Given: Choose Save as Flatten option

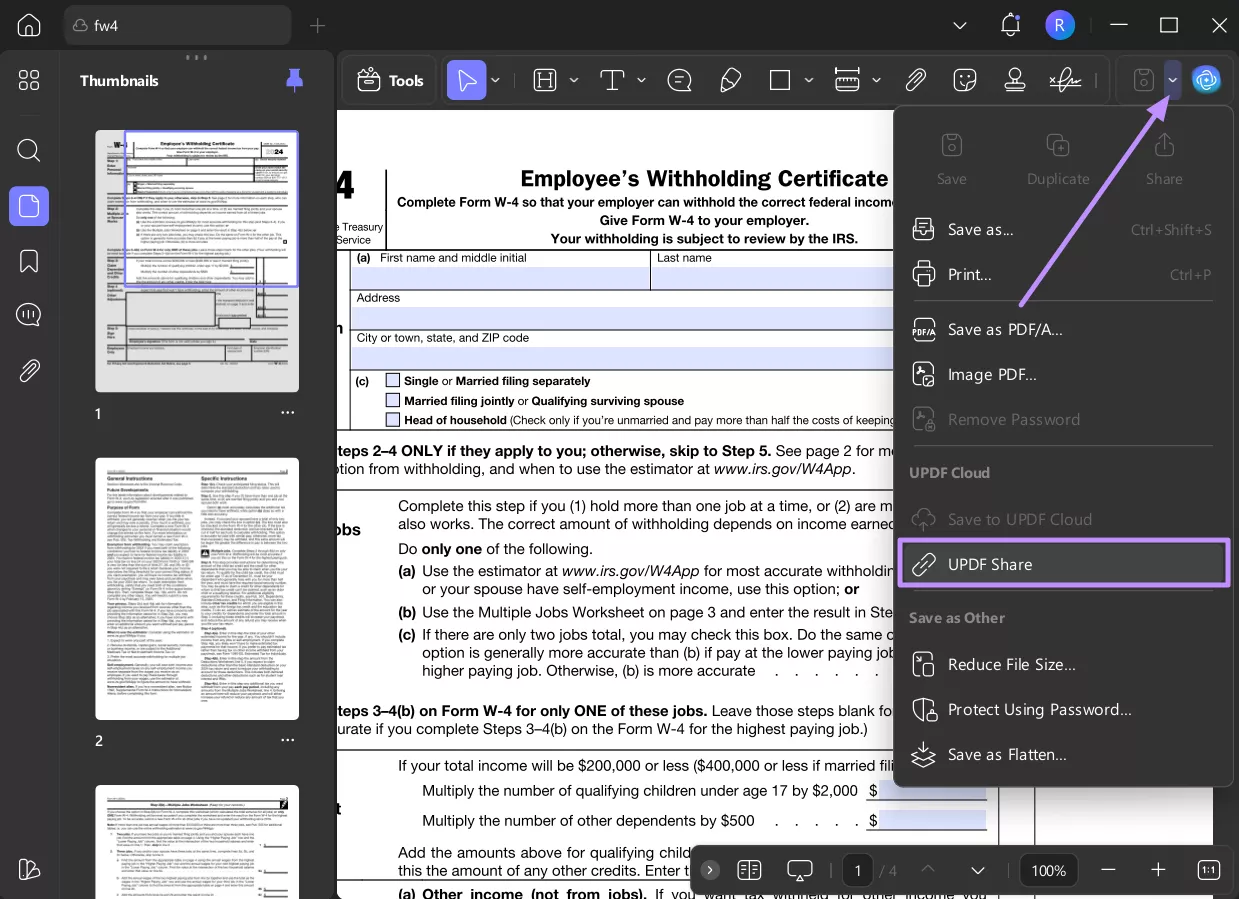Looking at the screenshot, I should pos(1006,755).
